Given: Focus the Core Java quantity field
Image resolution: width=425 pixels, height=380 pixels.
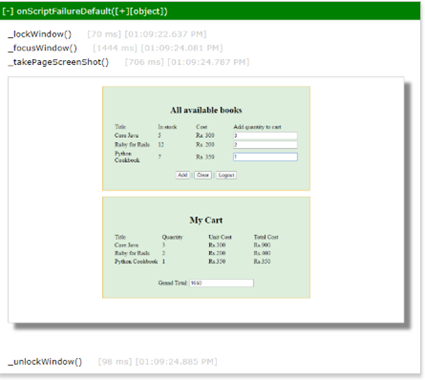Looking at the screenshot, I should tap(265, 136).
